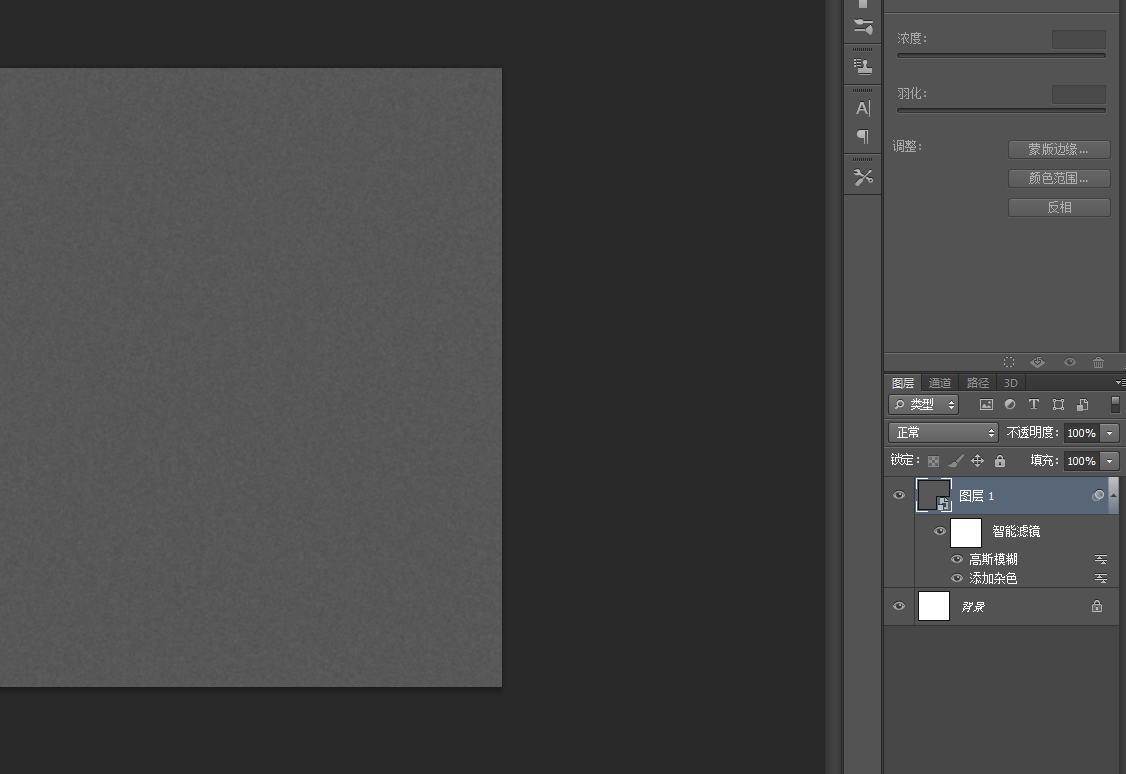Filter layers by shape layer icon
The image size is (1126, 774).
[1058, 405]
